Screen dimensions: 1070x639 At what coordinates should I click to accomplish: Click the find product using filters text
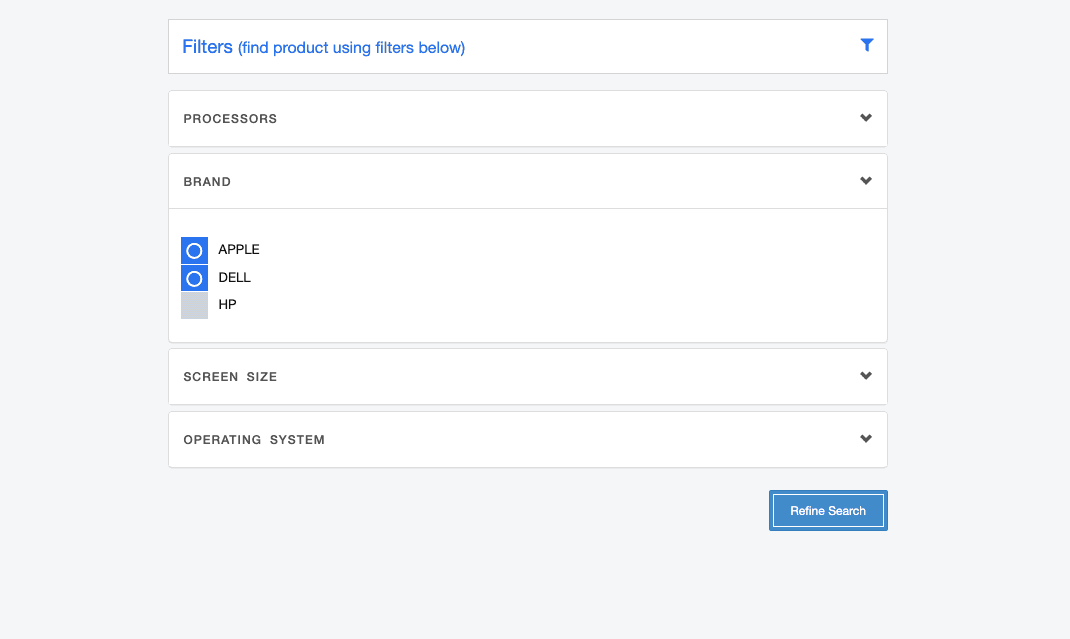pyautogui.click(x=350, y=47)
